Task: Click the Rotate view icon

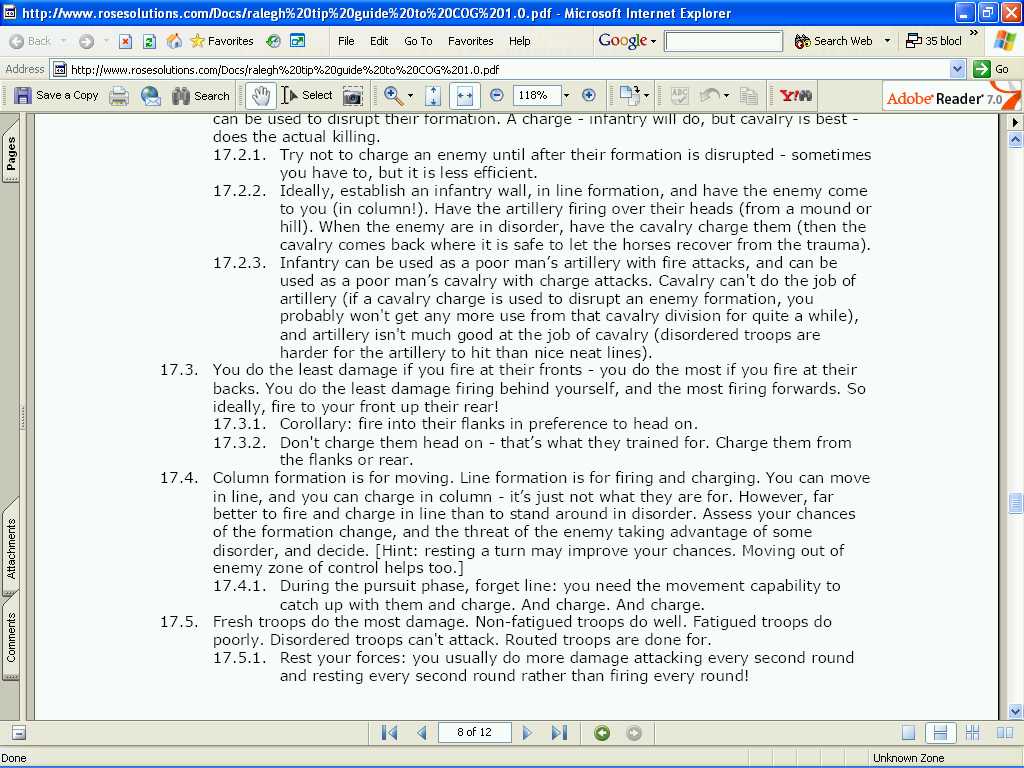Action: (x=630, y=95)
